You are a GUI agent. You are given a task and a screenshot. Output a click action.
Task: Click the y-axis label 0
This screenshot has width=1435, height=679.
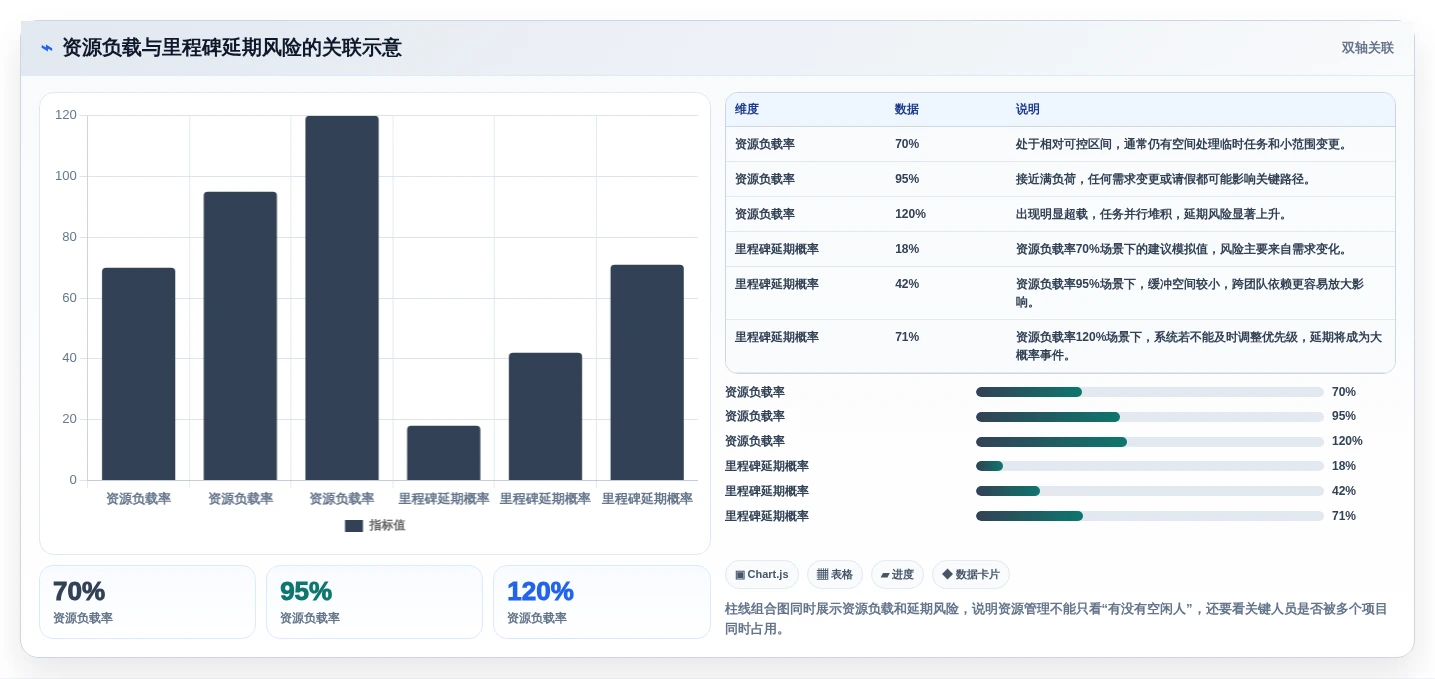[x=73, y=480]
